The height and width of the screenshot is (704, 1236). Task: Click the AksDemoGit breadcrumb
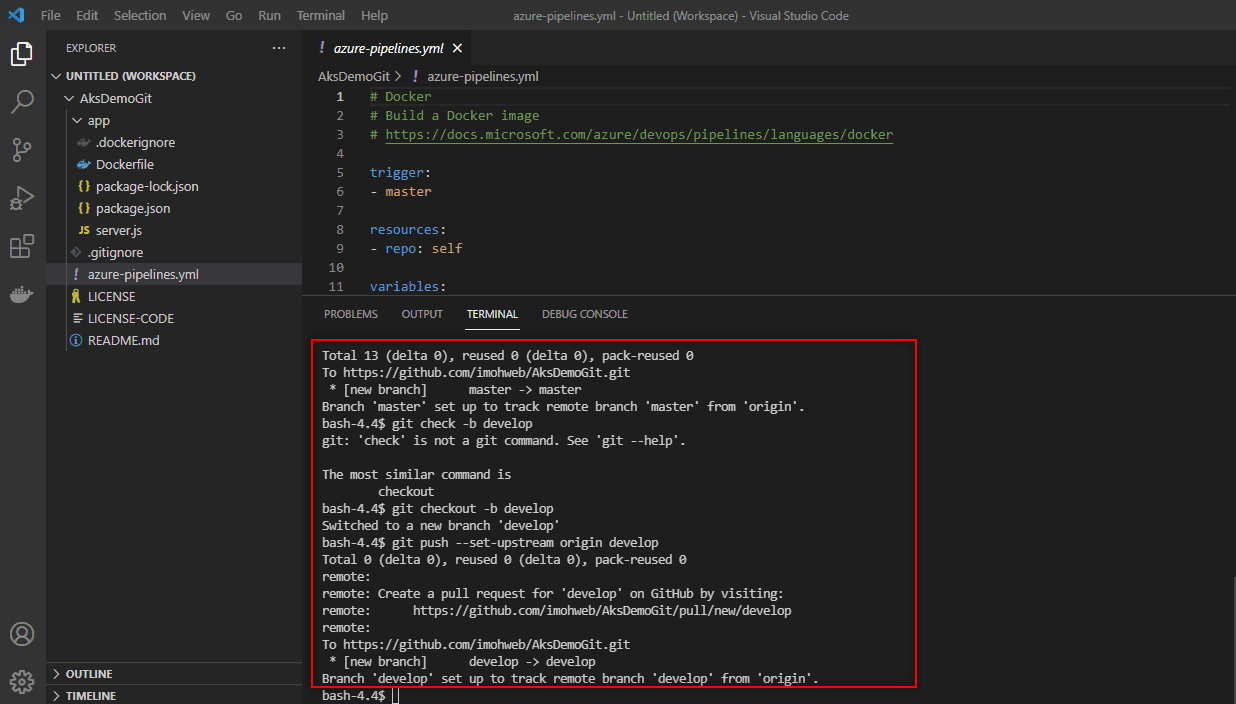tap(353, 76)
